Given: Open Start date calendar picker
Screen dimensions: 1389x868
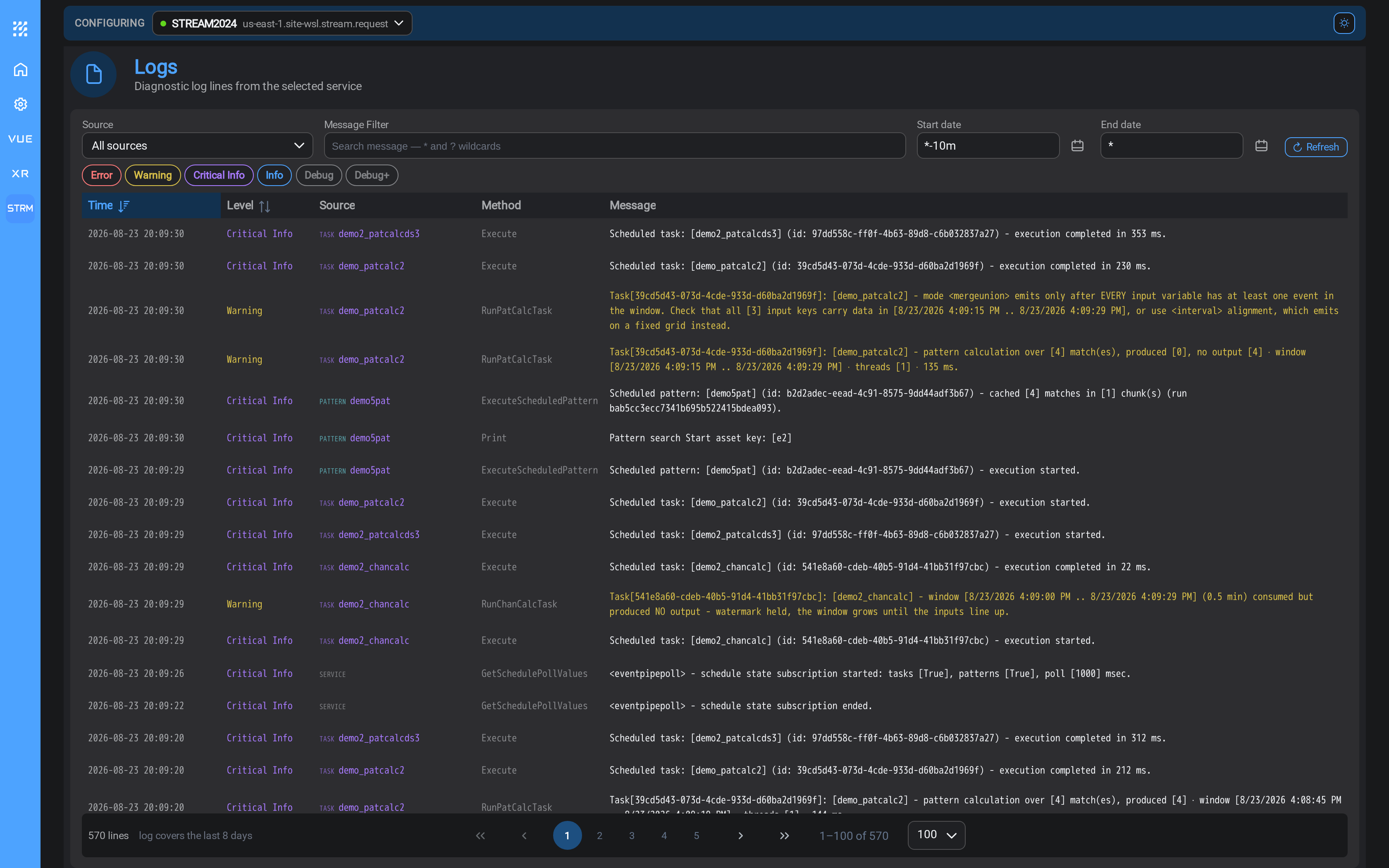Looking at the screenshot, I should [x=1077, y=146].
